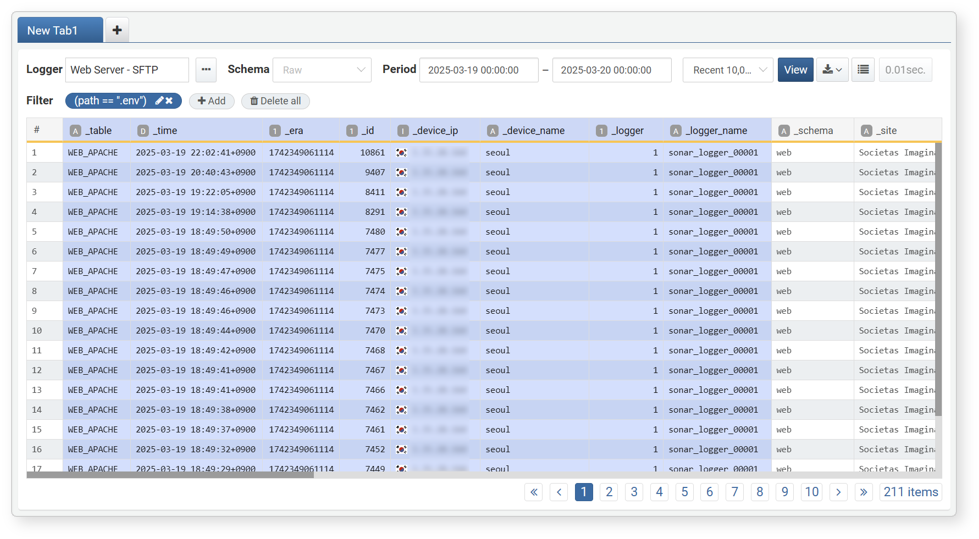Go to last page
Screen dimensions: 979x539
pos(863,492)
